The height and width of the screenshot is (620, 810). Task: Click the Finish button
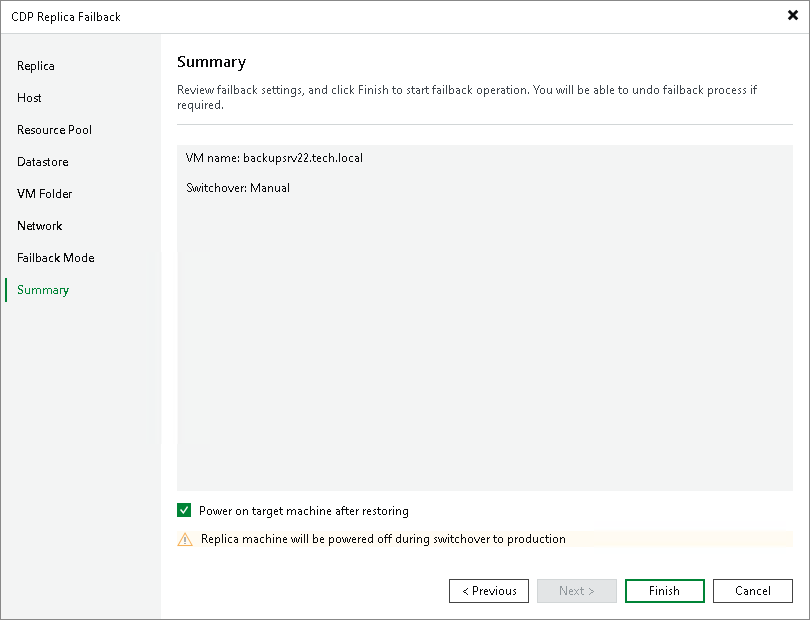(664, 590)
